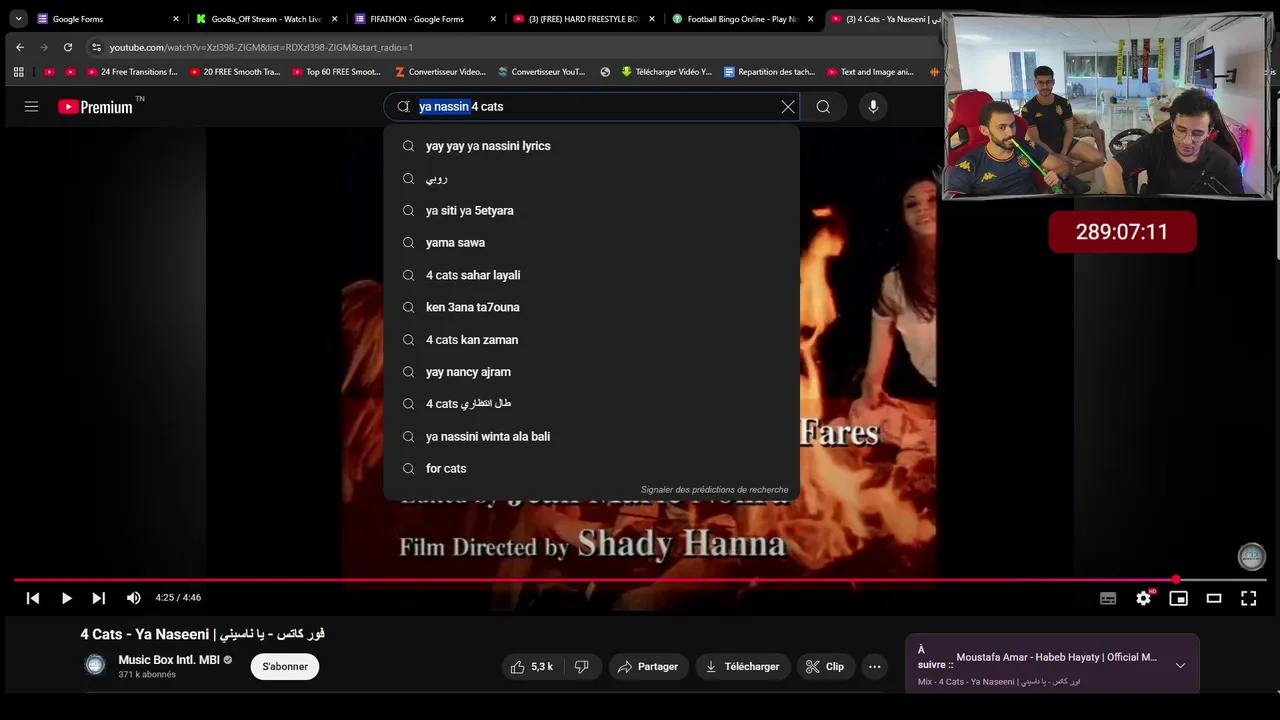Close the Football Bingo Online tab
The width and height of the screenshot is (1280, 720).
811,18
